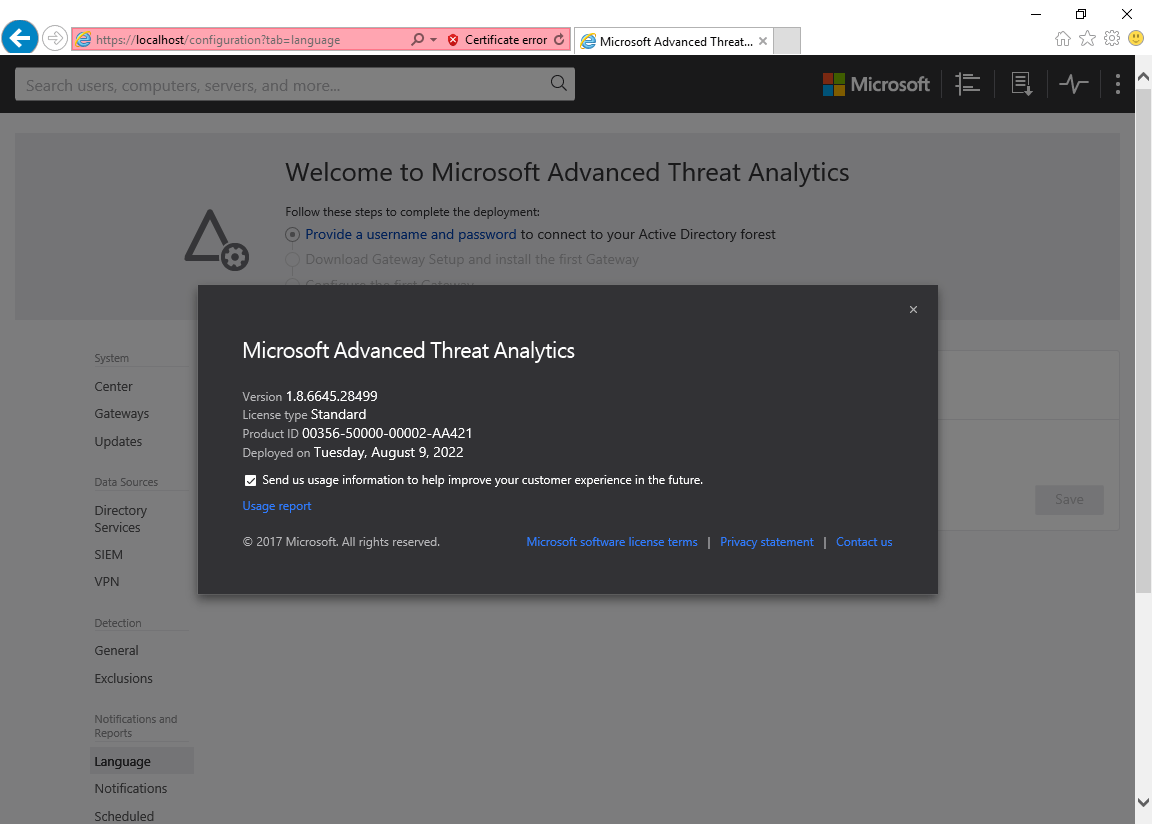Click the browser Forward arrow button
This screenshot has height=824, width=1152.
click(x=54, y=38)
